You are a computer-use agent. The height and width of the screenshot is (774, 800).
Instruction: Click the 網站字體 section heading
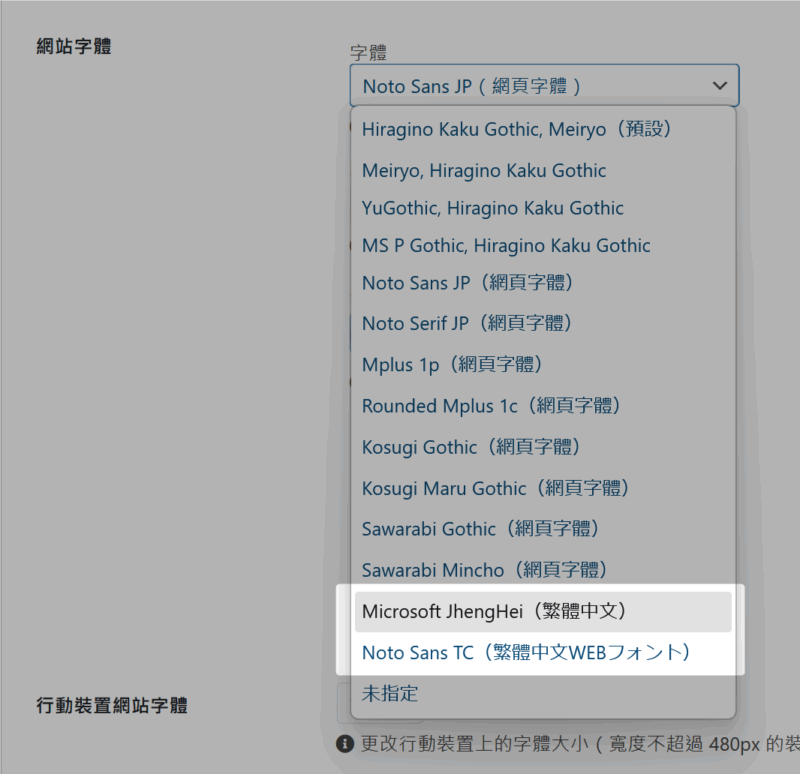(x=74, y=46)
